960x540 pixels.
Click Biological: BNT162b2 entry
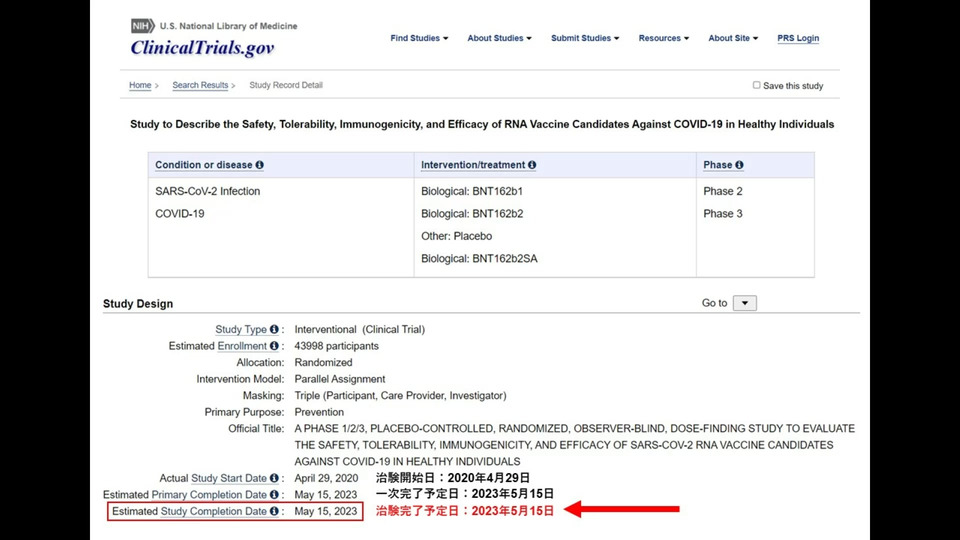tap(472, 214)
